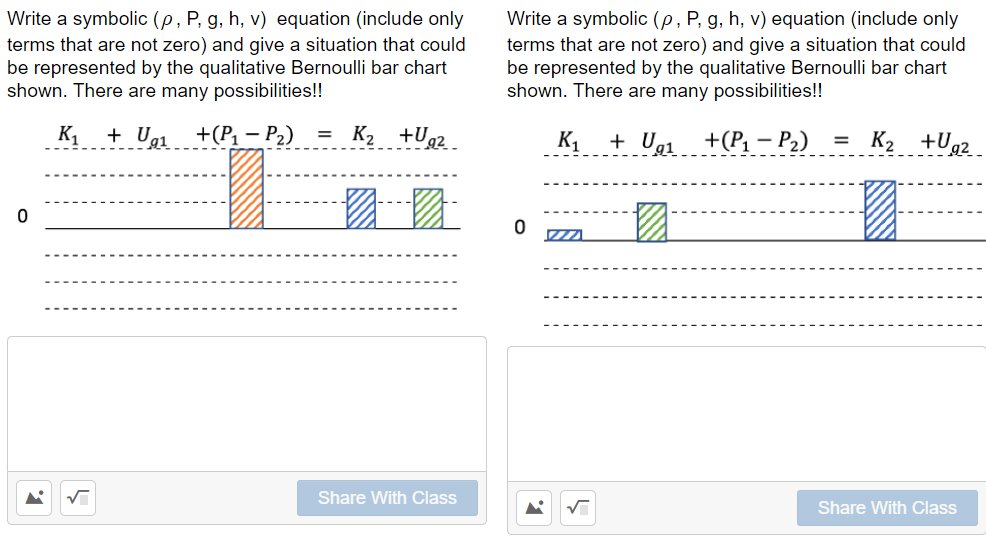Click the zero axis label of left chart
This screenshot has width=986, height=555.
21,216
